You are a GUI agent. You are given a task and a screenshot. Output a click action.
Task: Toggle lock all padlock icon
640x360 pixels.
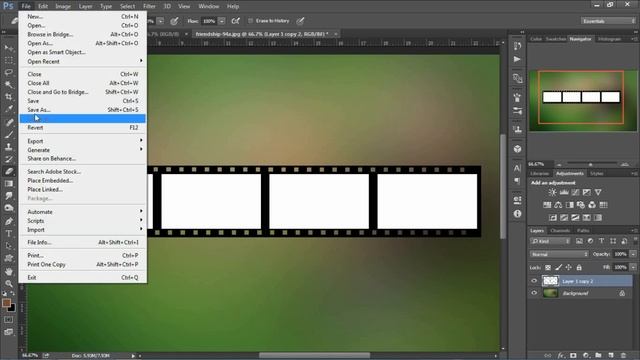579,268
